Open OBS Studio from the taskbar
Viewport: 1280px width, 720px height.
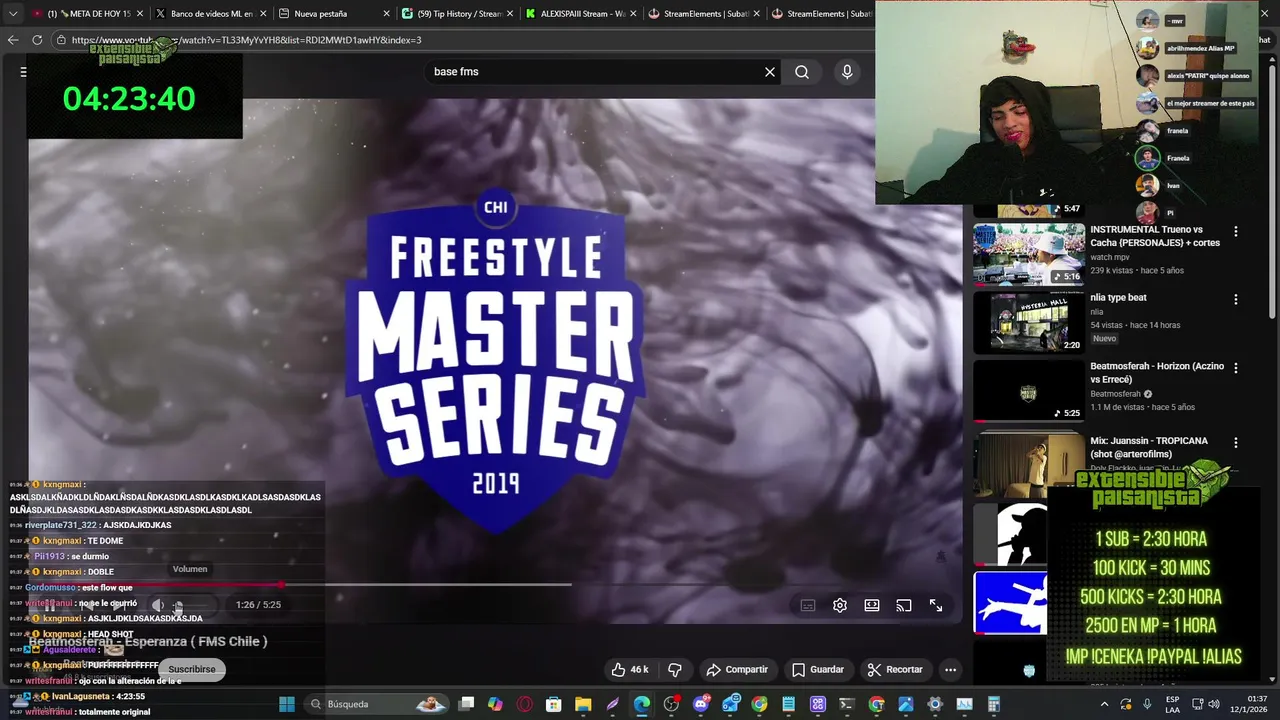671,704
